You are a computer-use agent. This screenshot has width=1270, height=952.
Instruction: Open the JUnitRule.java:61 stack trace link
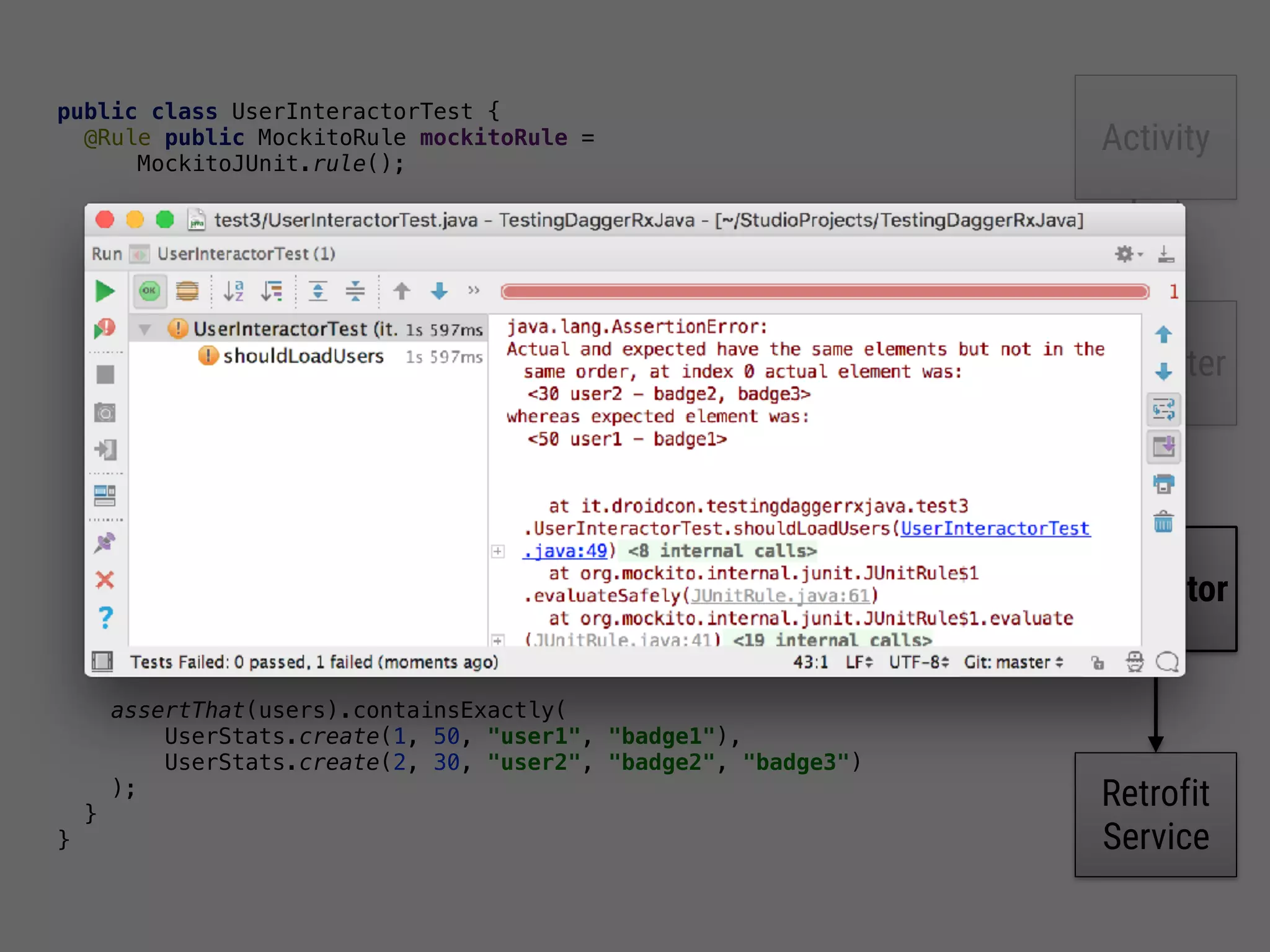point(780,596)
